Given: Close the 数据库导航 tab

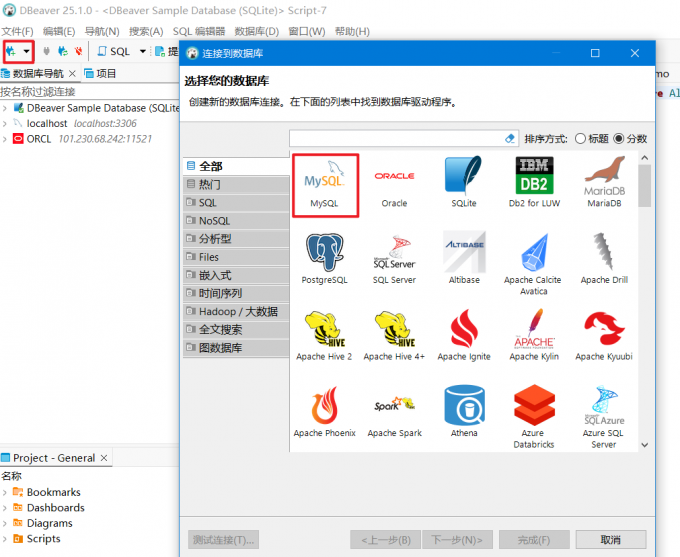Looking at the screenshot, I should (72, 74).
